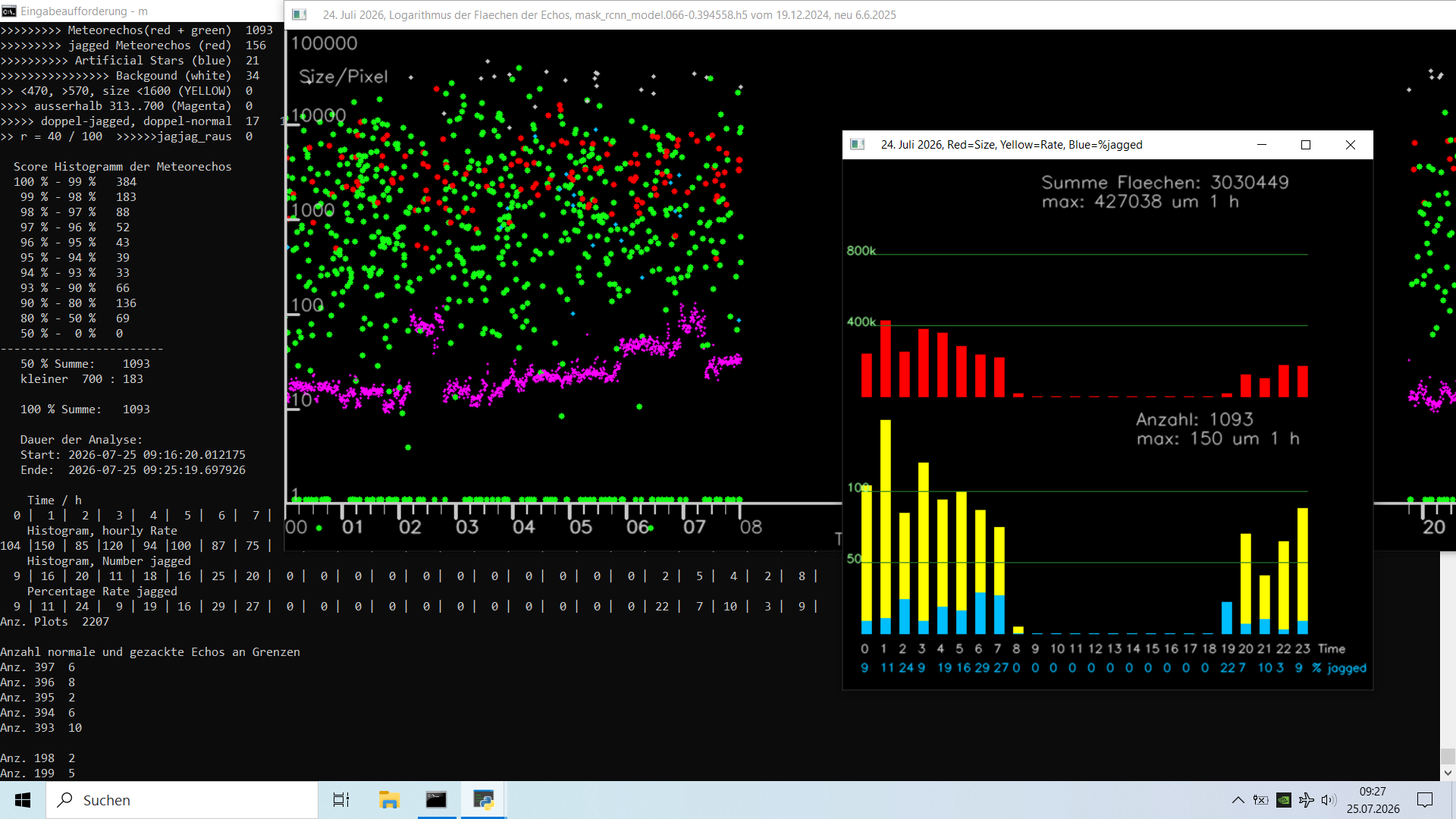The height and width of the screenshot is (819, 1456).
Task: Click the Eingabeaufforderung title bar icon
Action: pyautogui.click(x=9, y=11)
